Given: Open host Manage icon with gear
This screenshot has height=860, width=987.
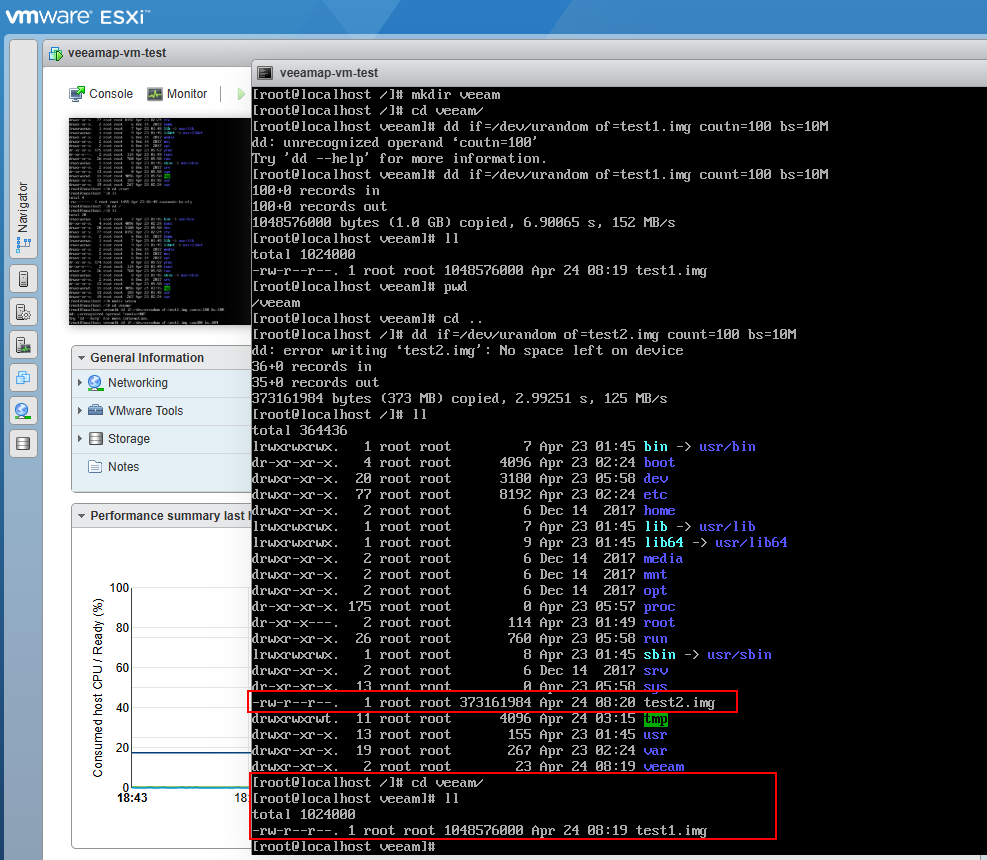Looking at the screenshot, I should click(x=23, y=312).
